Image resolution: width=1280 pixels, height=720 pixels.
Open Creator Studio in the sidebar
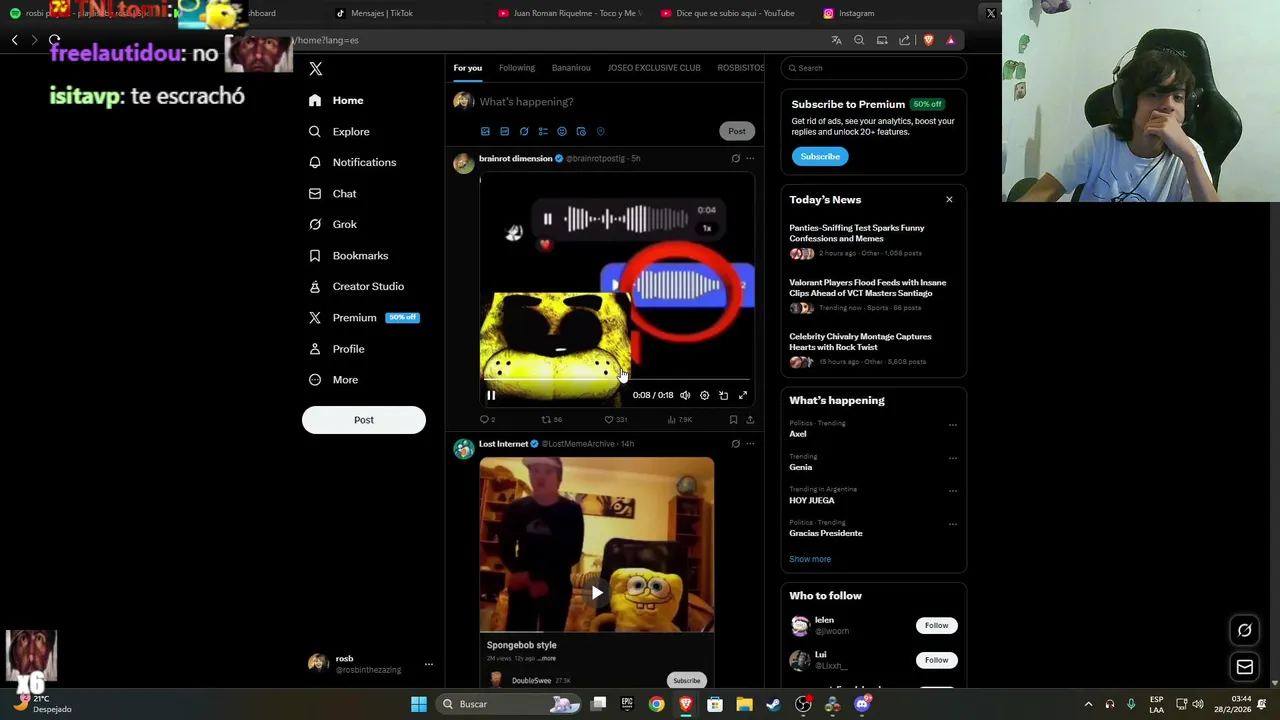tap(357, 286)
